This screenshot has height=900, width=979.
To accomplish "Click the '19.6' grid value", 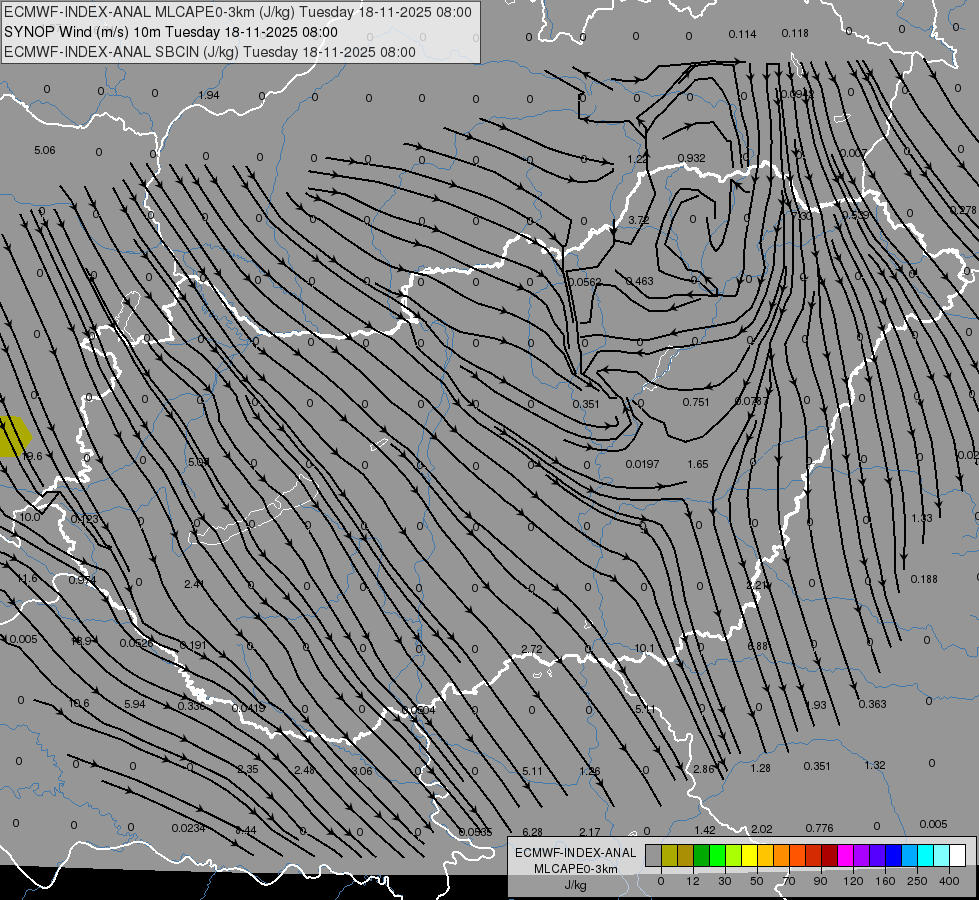I will click(32, 456).
